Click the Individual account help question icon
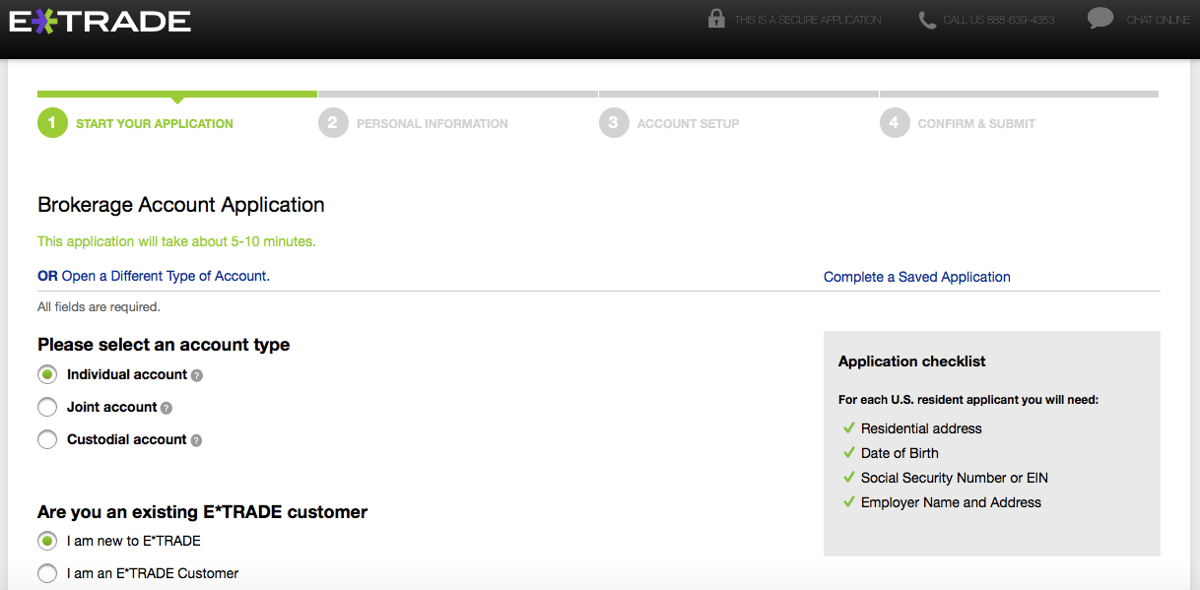 pyautogui.click(x=197, y=376)
